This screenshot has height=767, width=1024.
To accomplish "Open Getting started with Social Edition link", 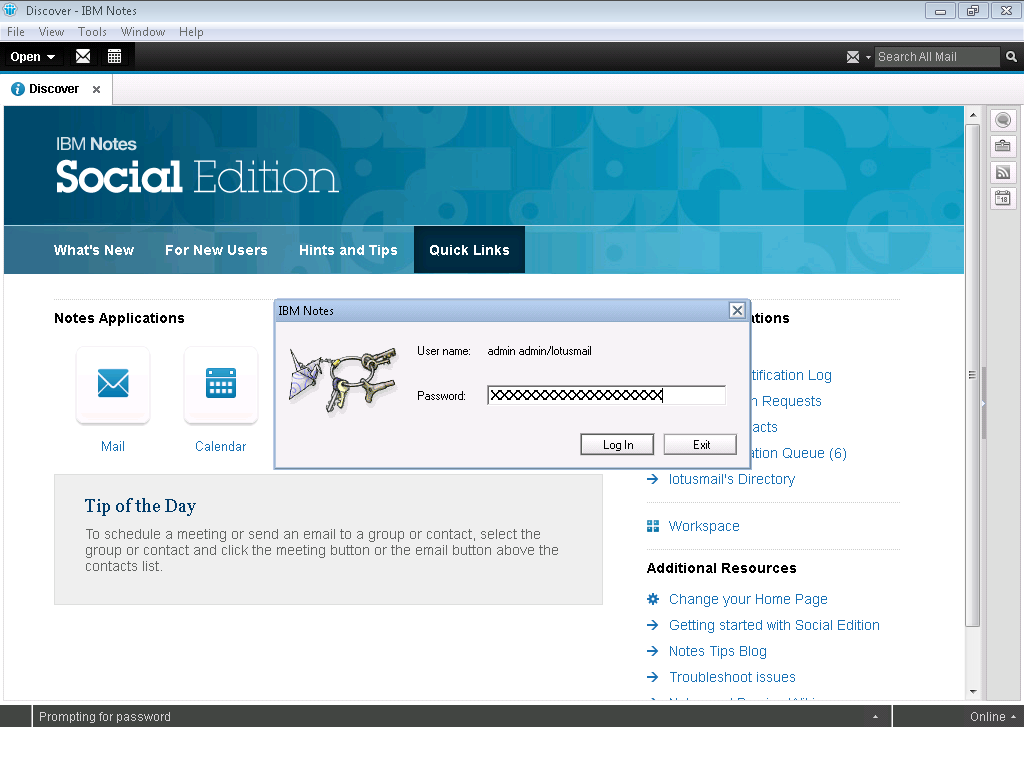I will 774,625.
